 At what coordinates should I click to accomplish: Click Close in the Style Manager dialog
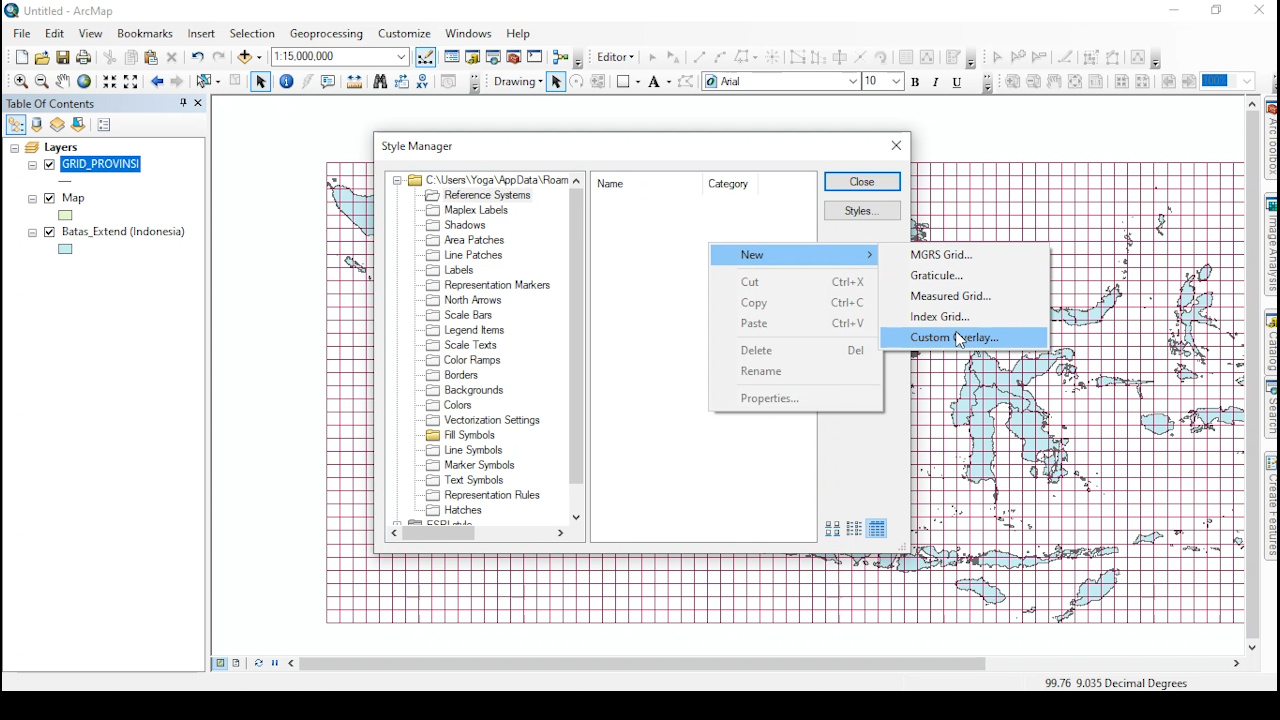(861, 181)
